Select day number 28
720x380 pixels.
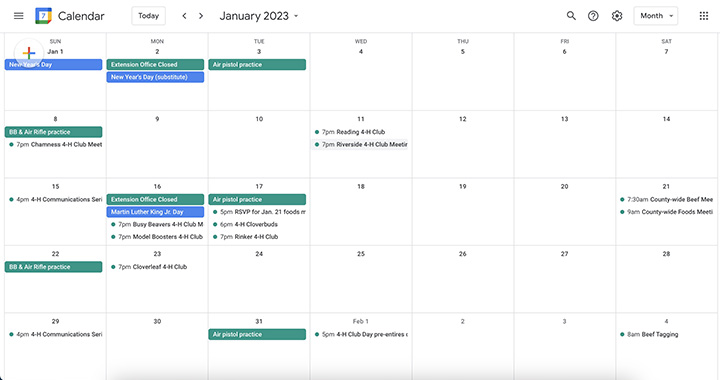point(666,254)
